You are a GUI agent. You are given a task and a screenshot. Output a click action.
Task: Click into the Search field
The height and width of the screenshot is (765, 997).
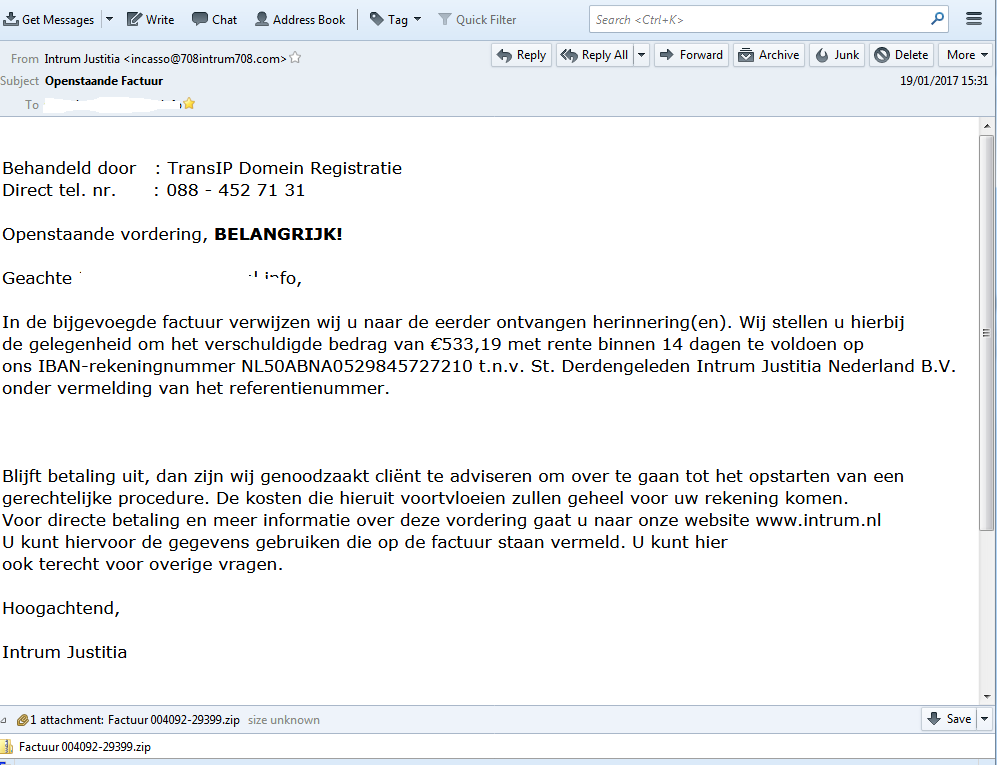(x=760, y=19)
